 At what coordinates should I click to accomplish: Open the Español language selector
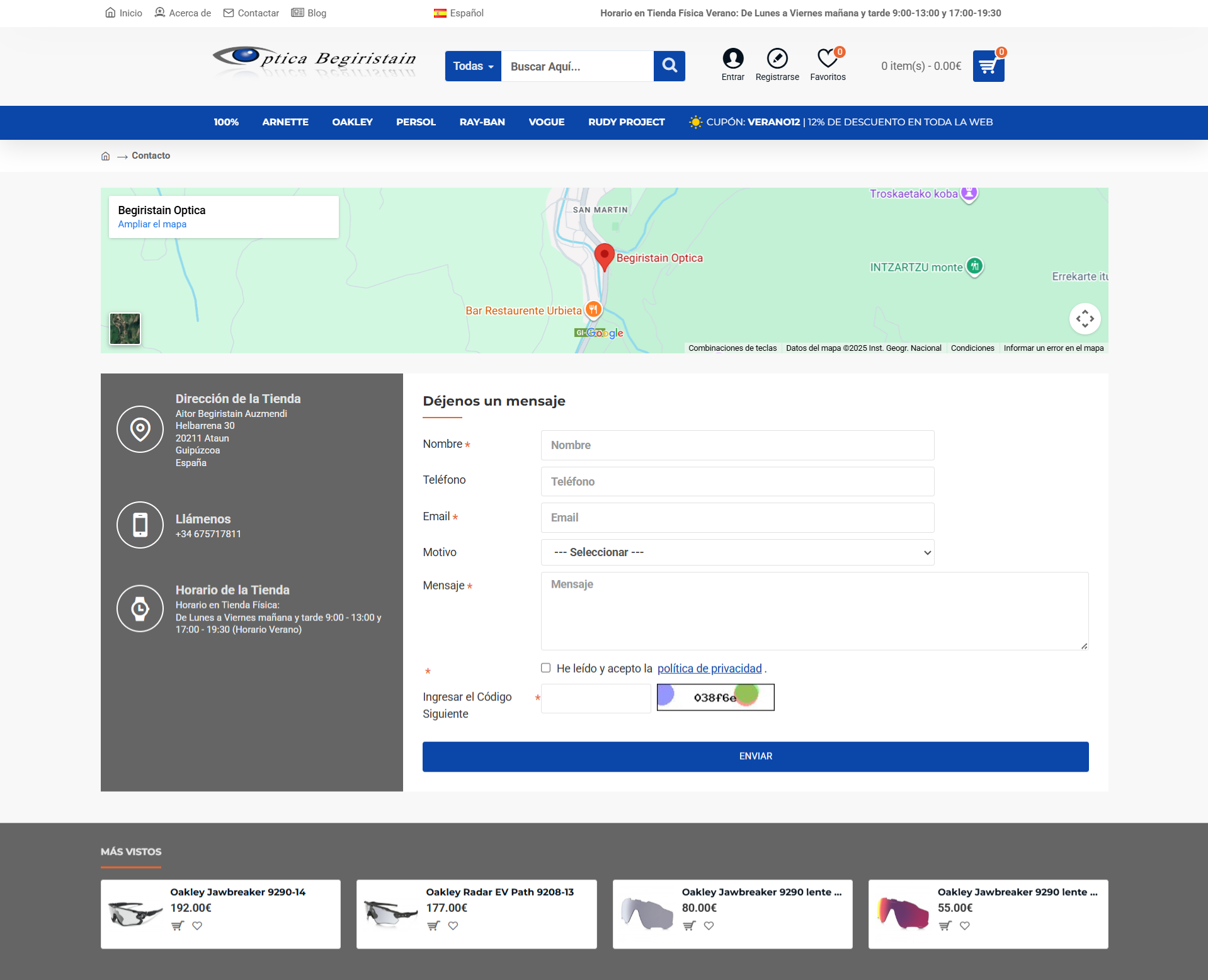coord(459,13)
